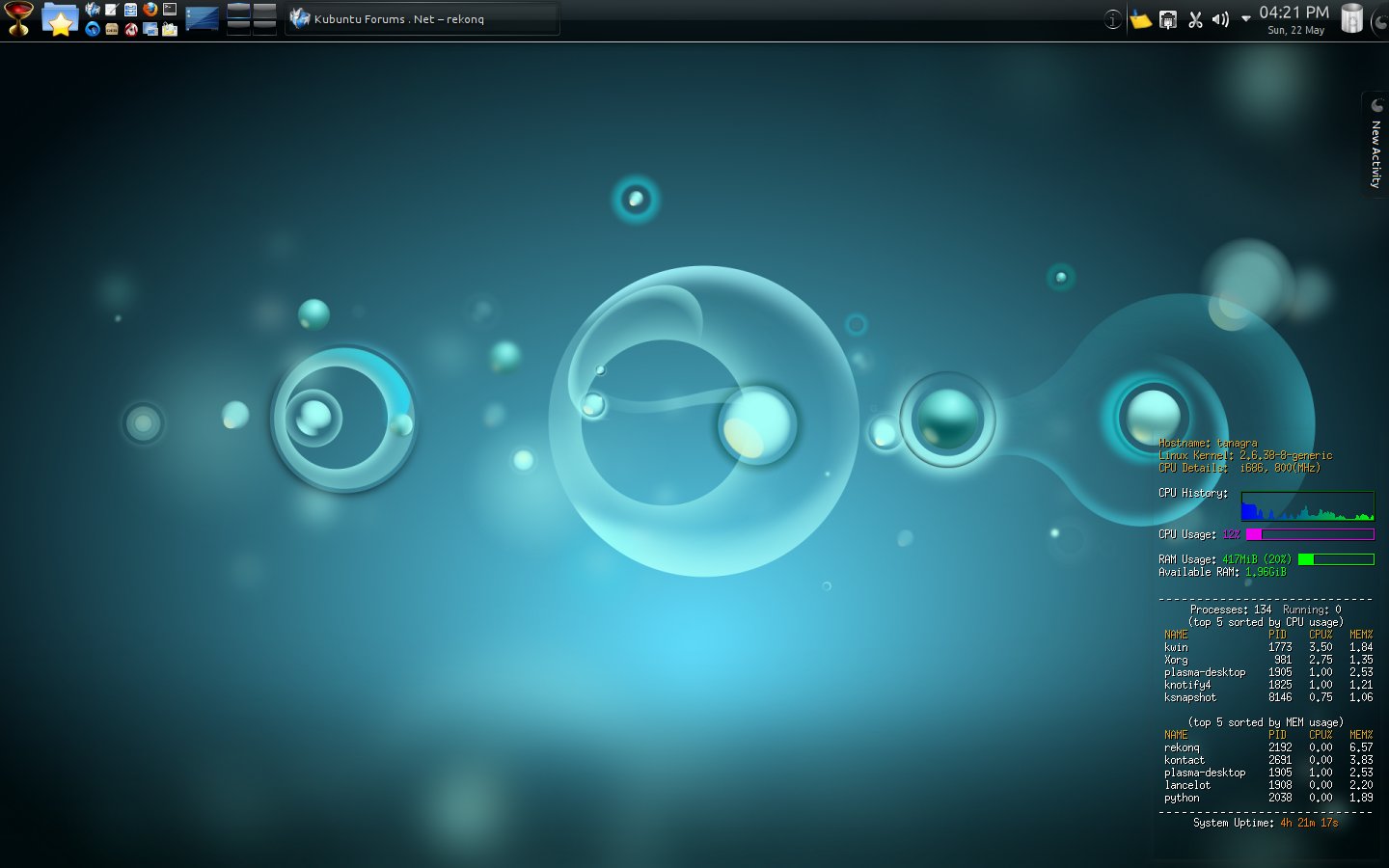This screenshot has width=1389, height=868.
Task: Click the DEB package installer icon
Action: [x=112, y=29]
